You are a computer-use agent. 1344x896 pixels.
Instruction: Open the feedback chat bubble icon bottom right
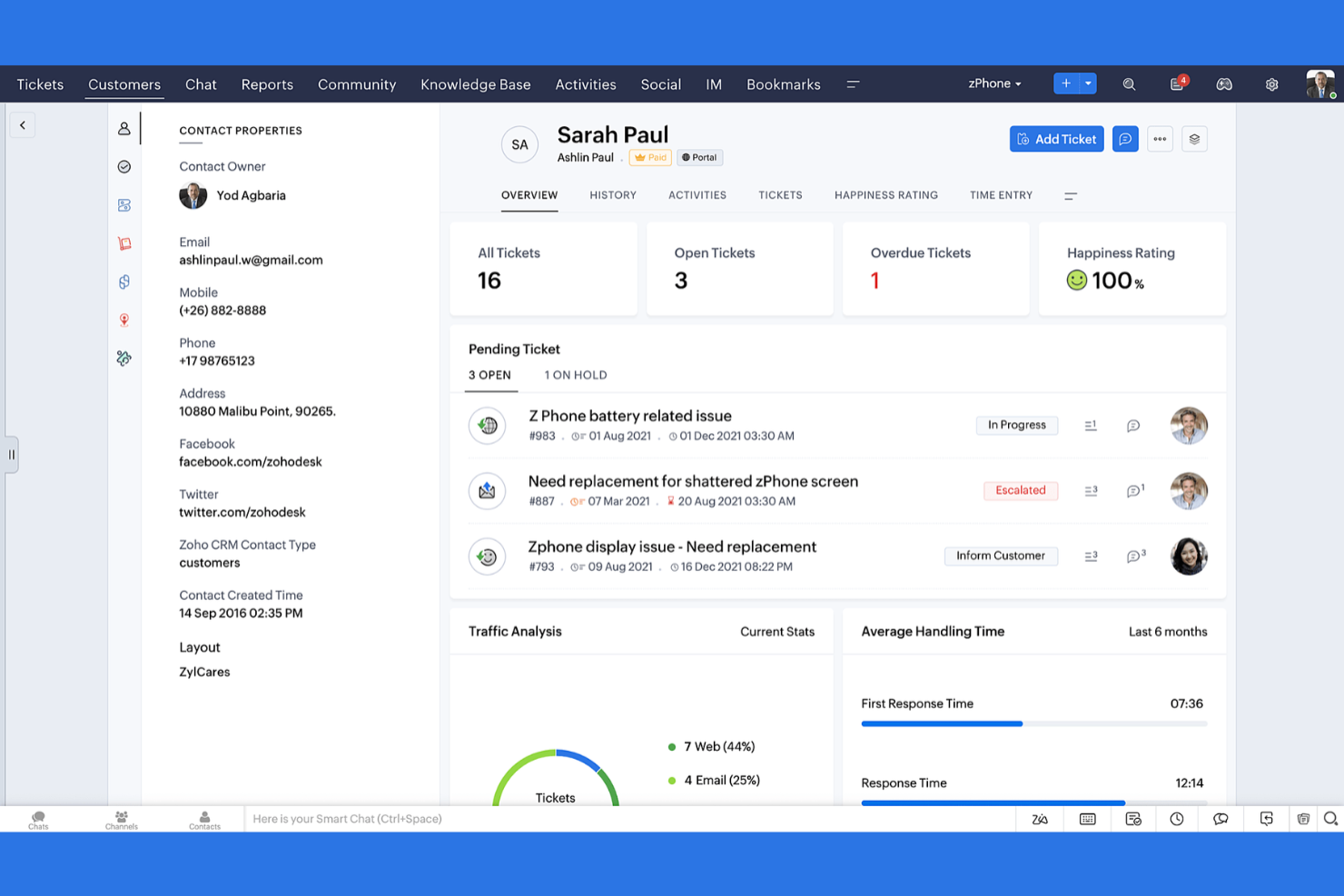point(1220,819)
